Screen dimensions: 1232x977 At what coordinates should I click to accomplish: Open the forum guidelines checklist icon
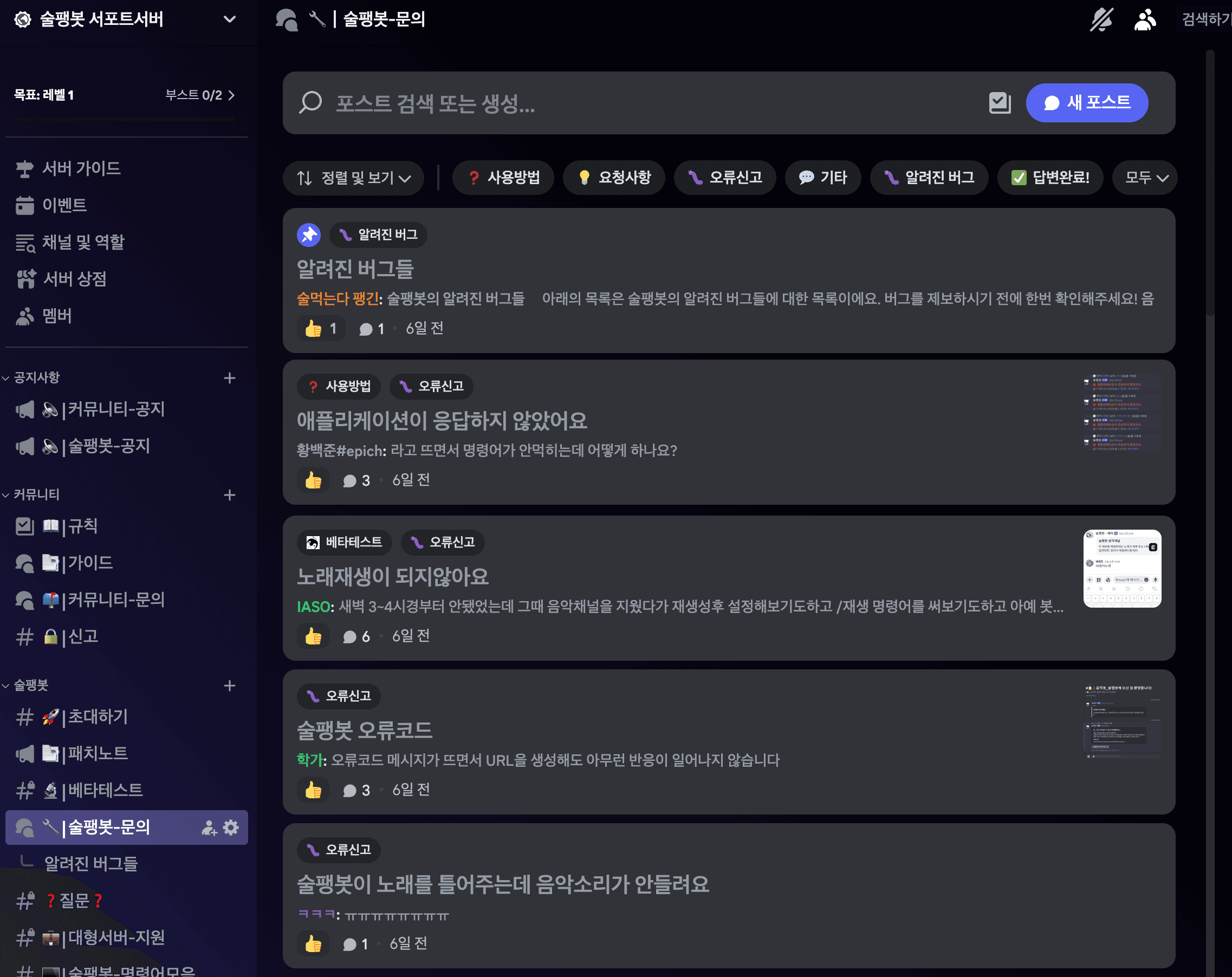pyautogui.click(x=1000, y=103)
